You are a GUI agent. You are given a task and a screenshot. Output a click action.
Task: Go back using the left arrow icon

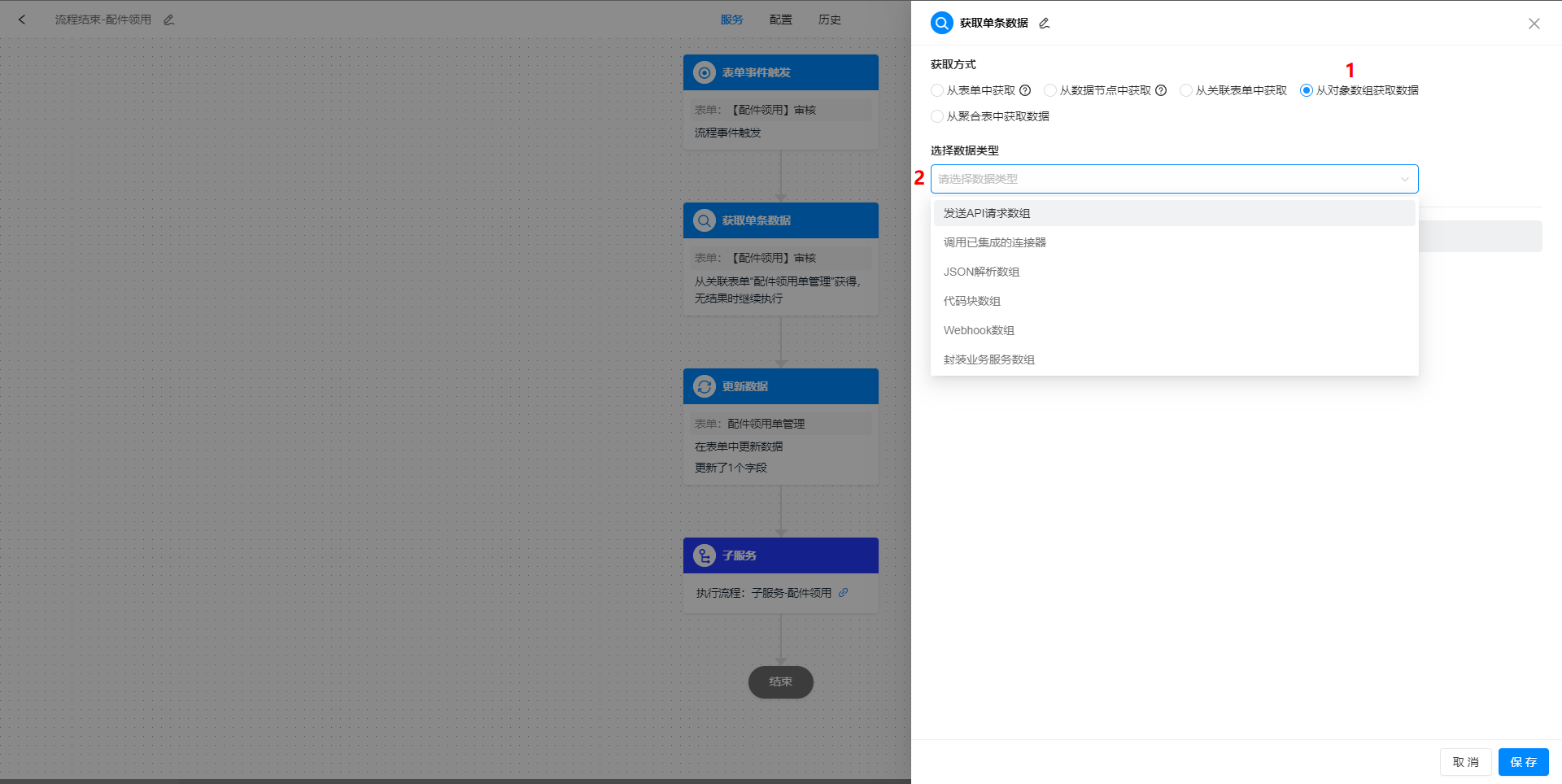tap(22, 20)
